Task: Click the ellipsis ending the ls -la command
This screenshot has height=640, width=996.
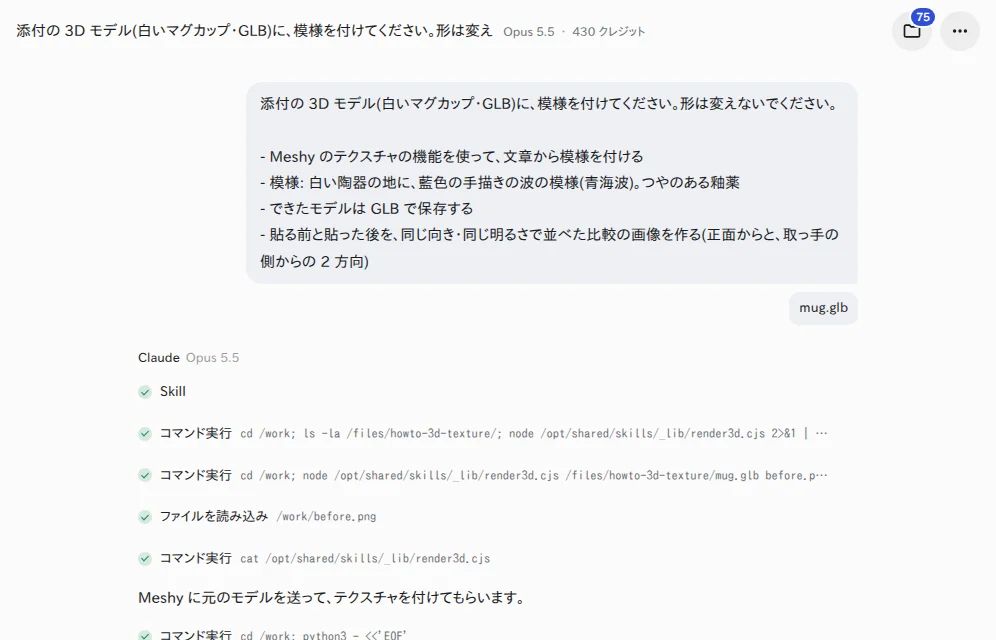Action: [821, 434]
